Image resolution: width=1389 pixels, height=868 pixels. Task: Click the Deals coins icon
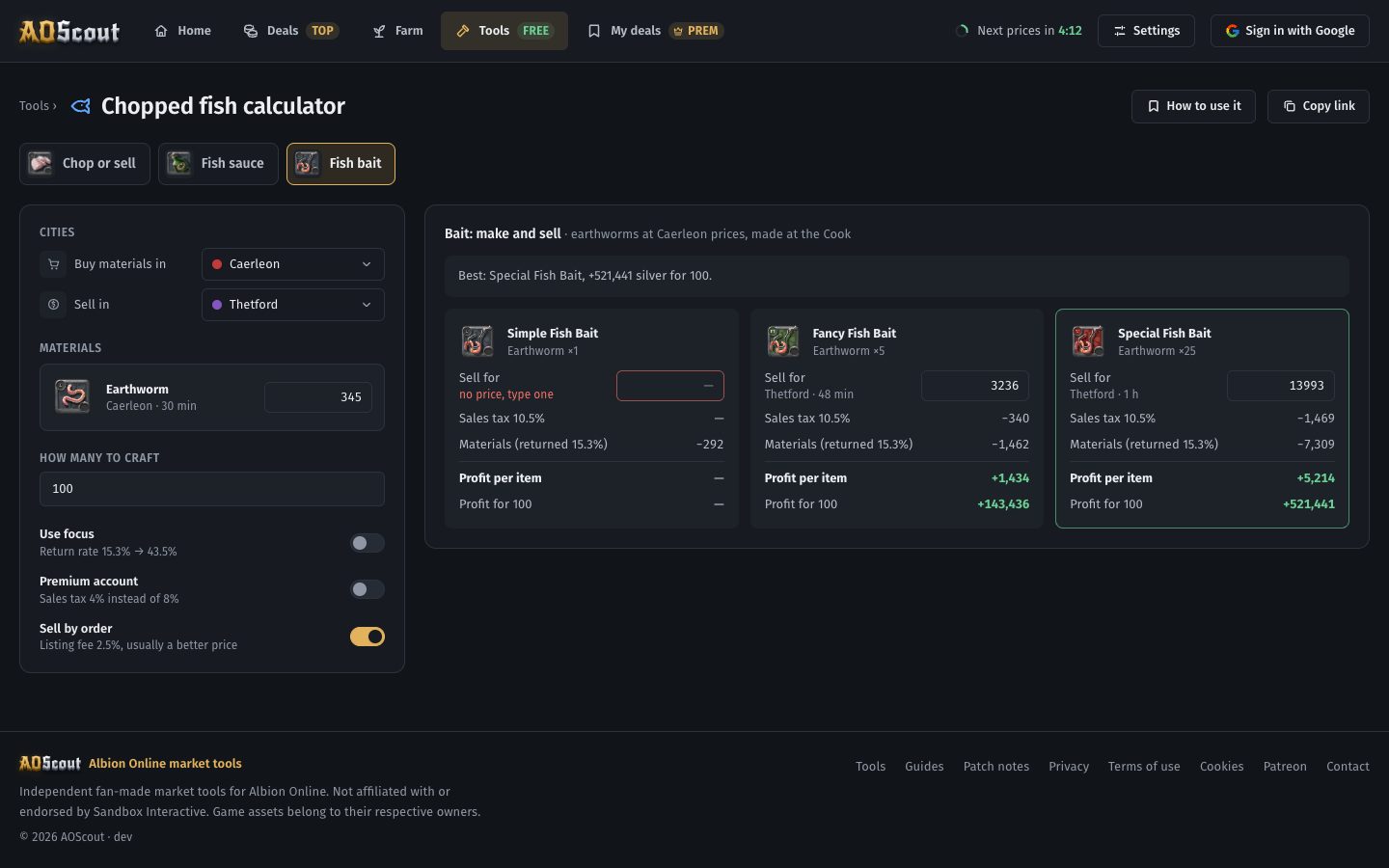coord(251,31)
